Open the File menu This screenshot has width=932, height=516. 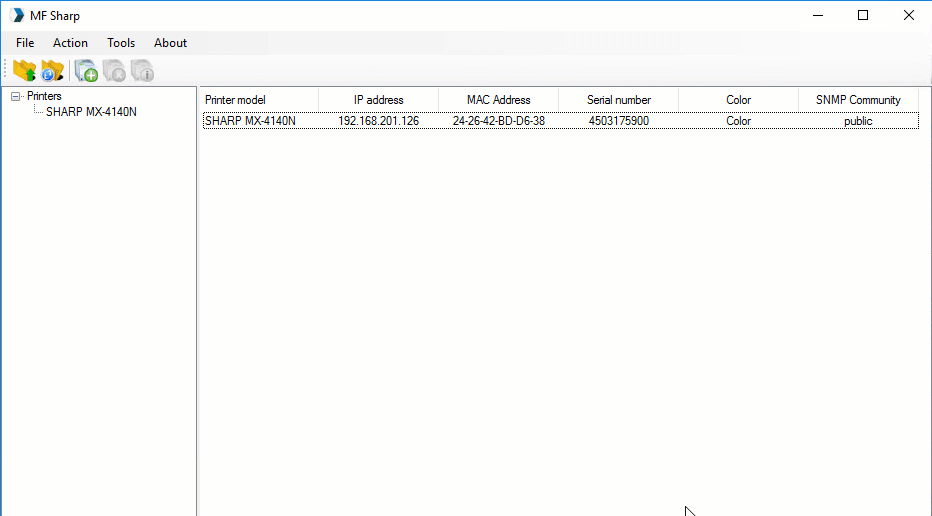25,43
